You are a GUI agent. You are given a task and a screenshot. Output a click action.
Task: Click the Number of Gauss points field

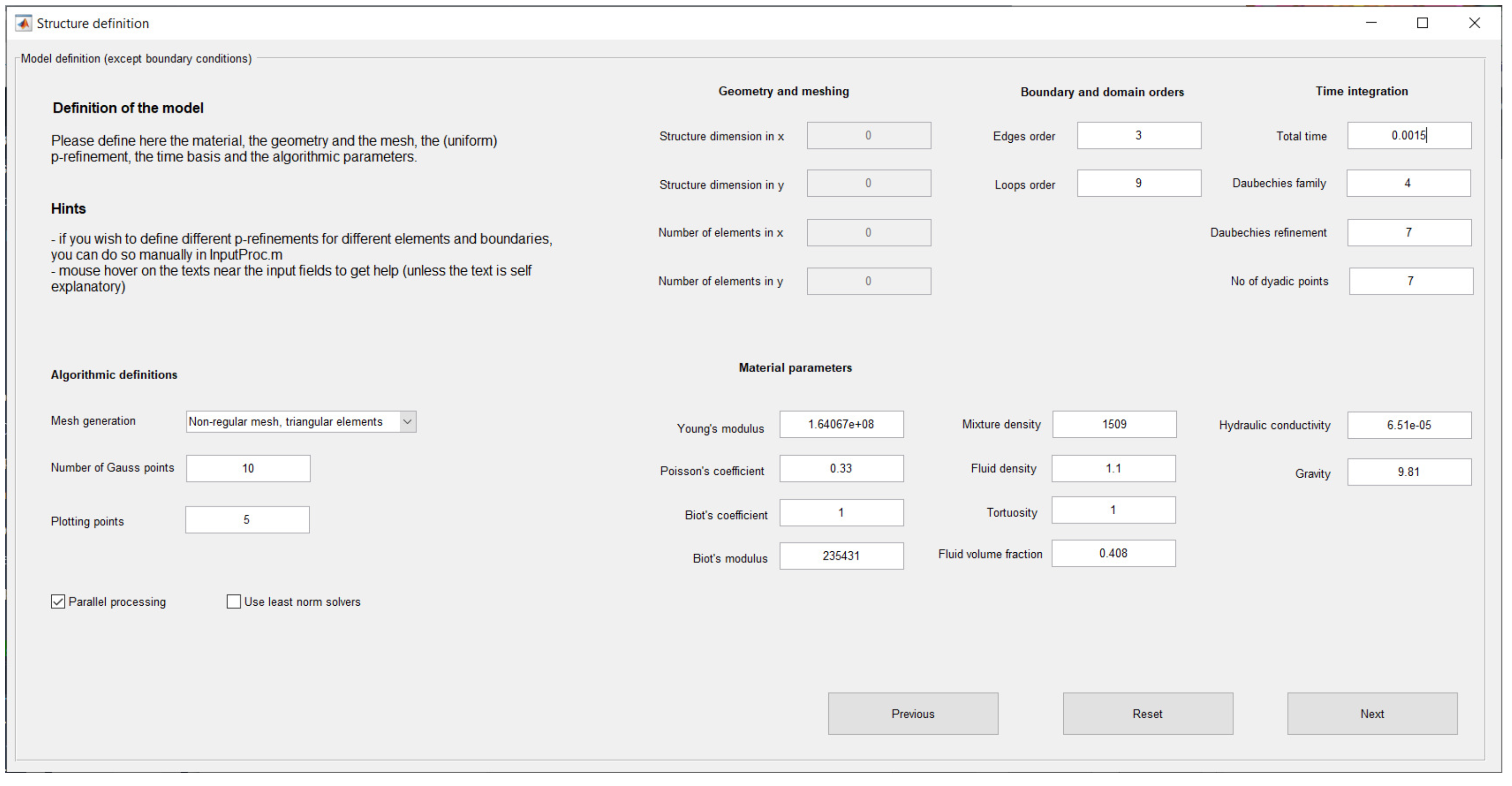click(x=248, y=468)
